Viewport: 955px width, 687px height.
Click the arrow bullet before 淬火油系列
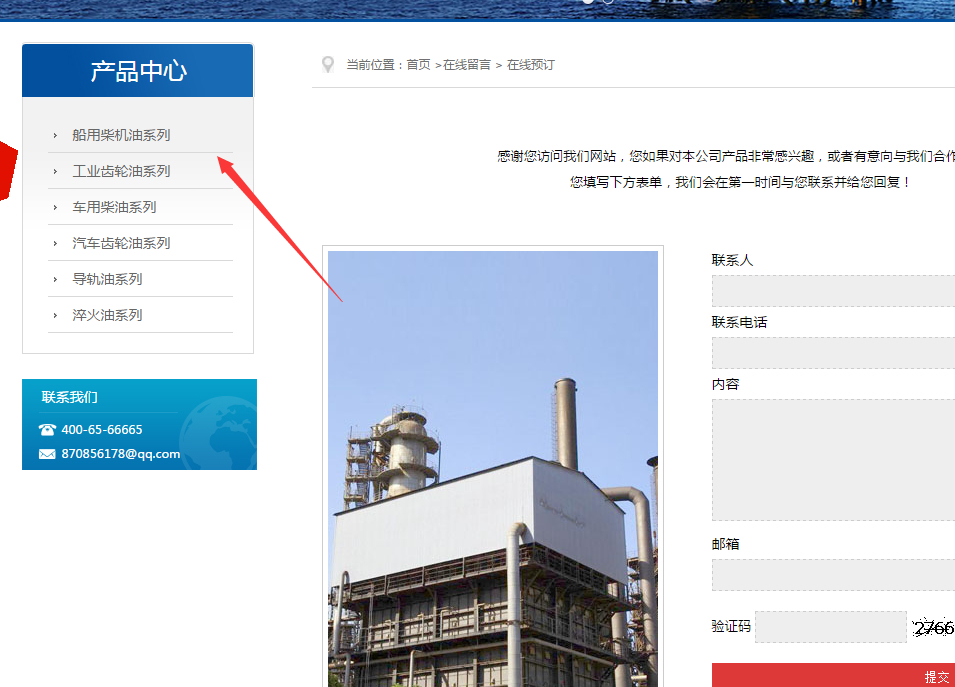(x=55, y=315)
